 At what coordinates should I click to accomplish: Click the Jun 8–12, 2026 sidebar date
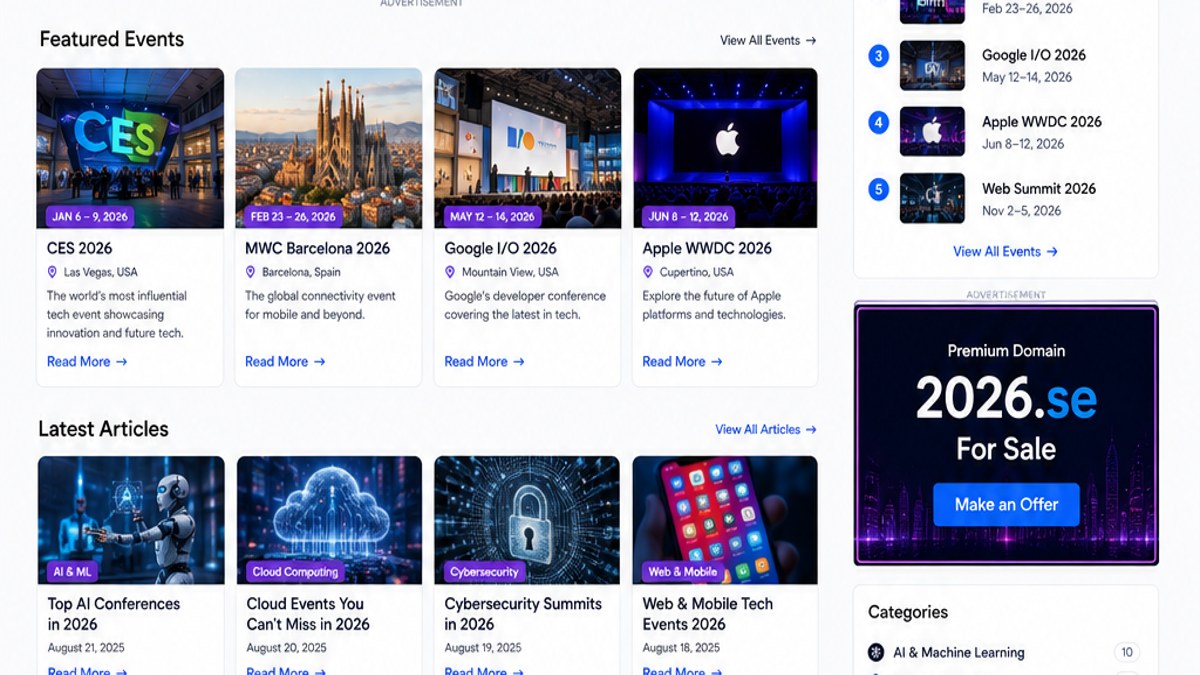[1023, 144]
